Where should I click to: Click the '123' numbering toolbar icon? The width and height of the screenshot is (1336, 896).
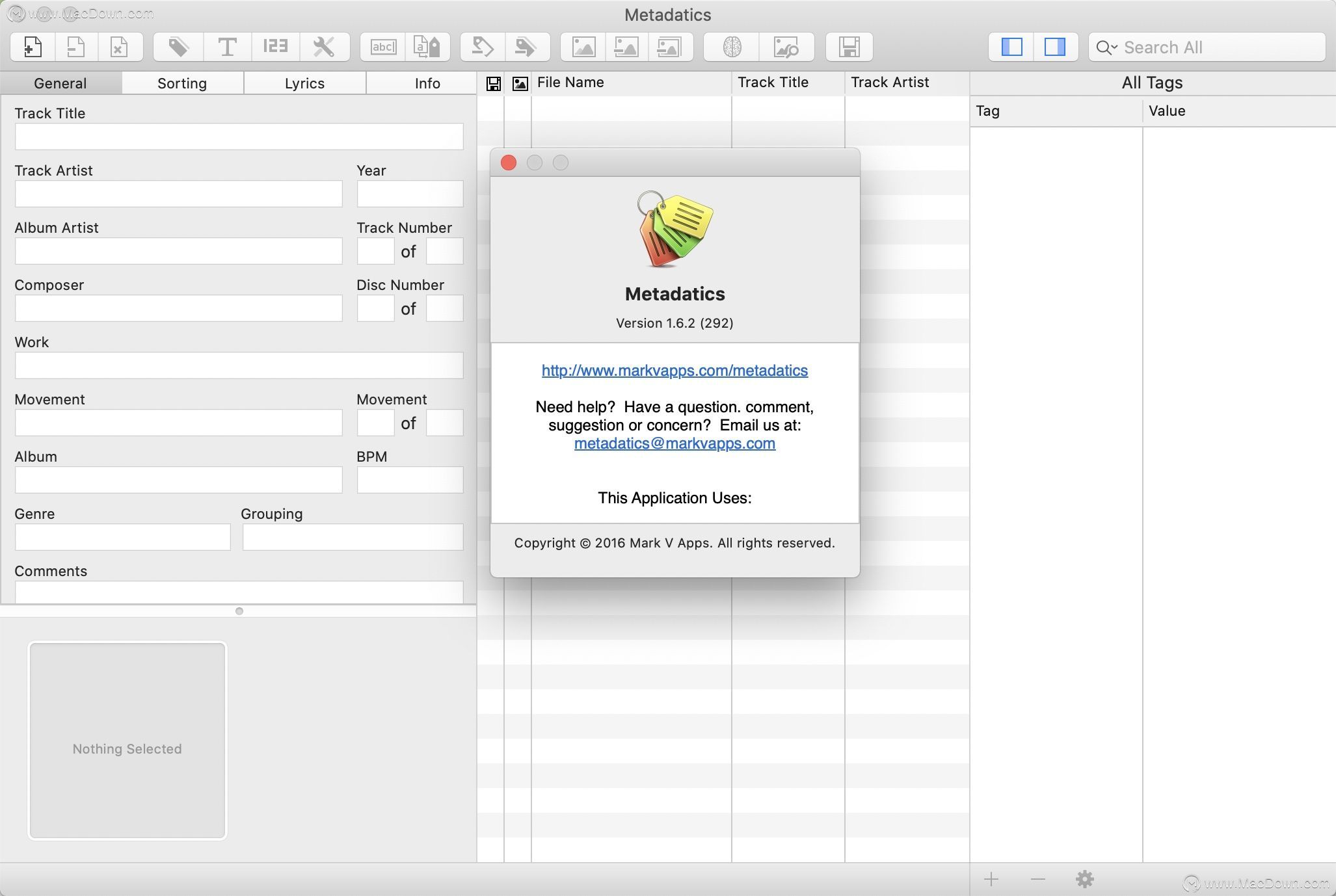(275, 47)
